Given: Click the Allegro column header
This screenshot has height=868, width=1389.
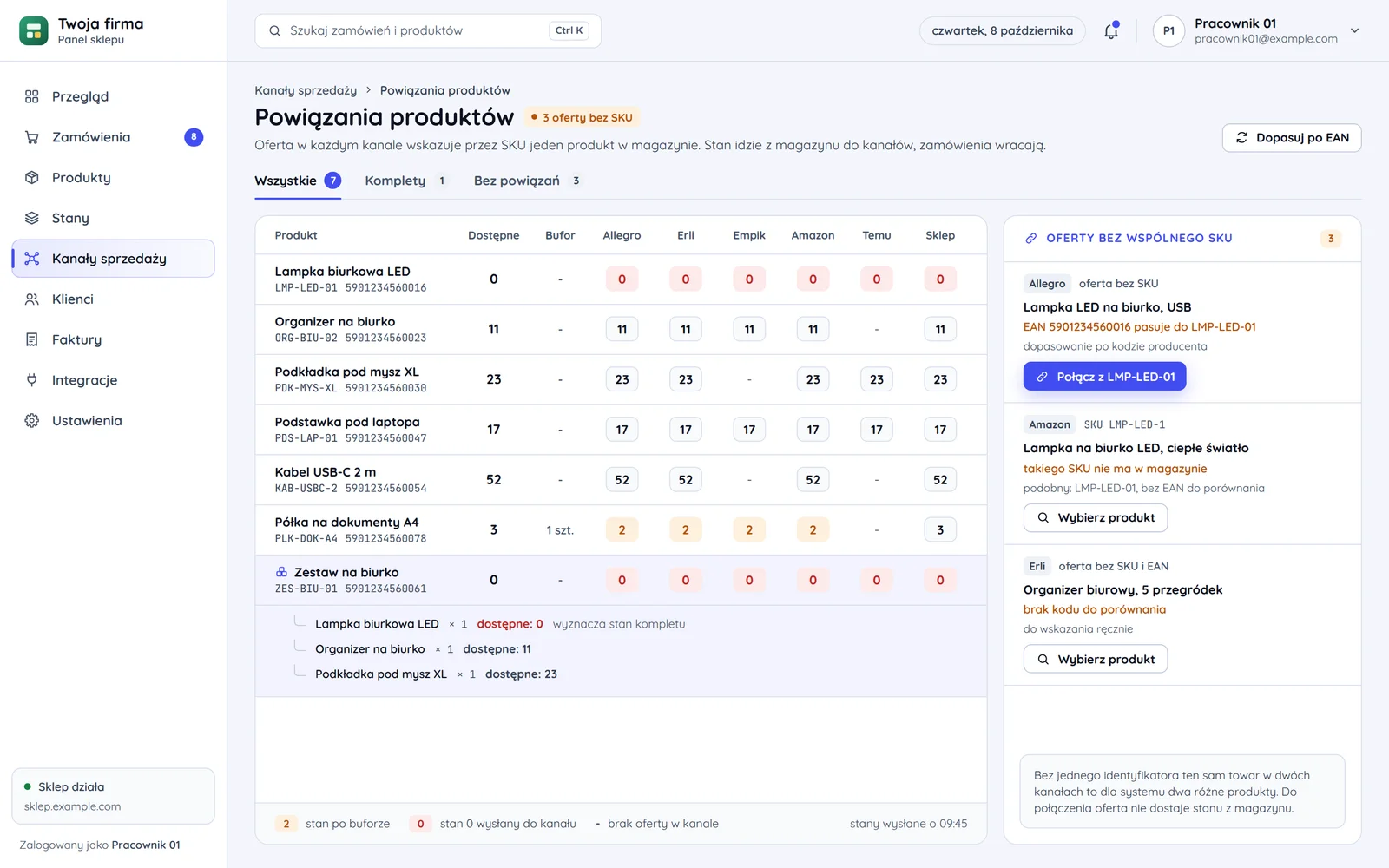Looking at the screenshot, I should [x=622, y=235].
